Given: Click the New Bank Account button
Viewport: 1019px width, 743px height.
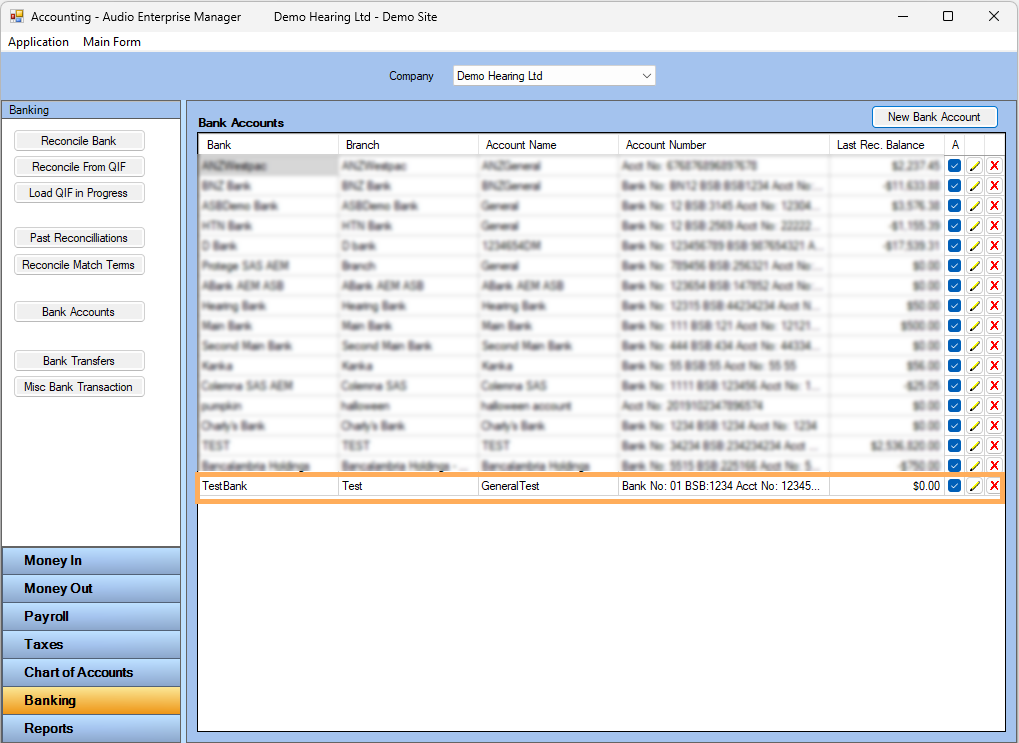Looking at the screenshot, I should 934,117.
